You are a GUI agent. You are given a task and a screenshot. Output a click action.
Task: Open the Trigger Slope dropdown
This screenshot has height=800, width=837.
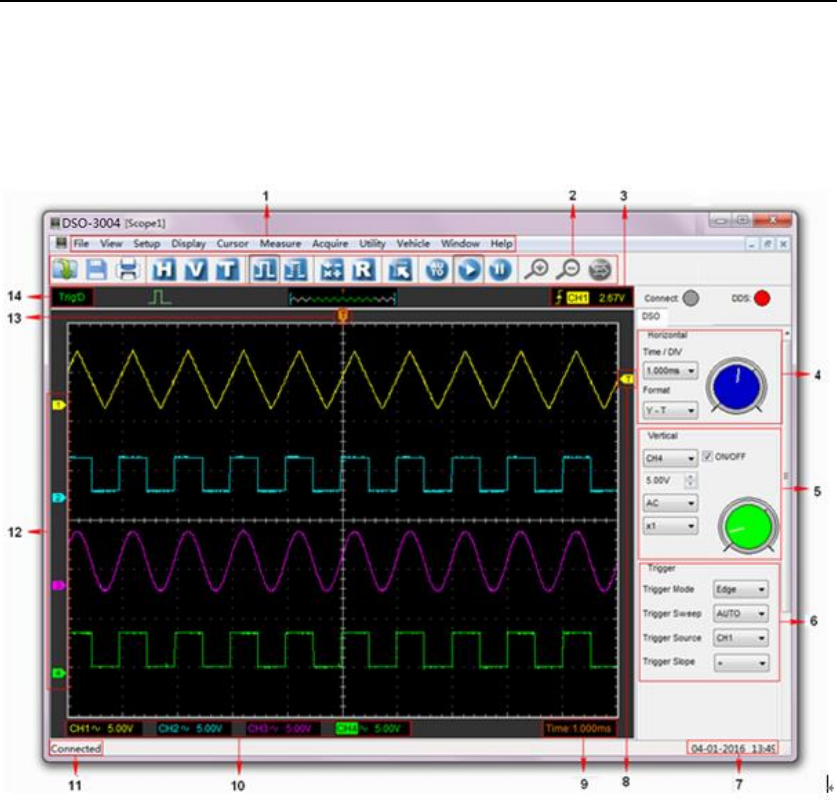[741, 663]
